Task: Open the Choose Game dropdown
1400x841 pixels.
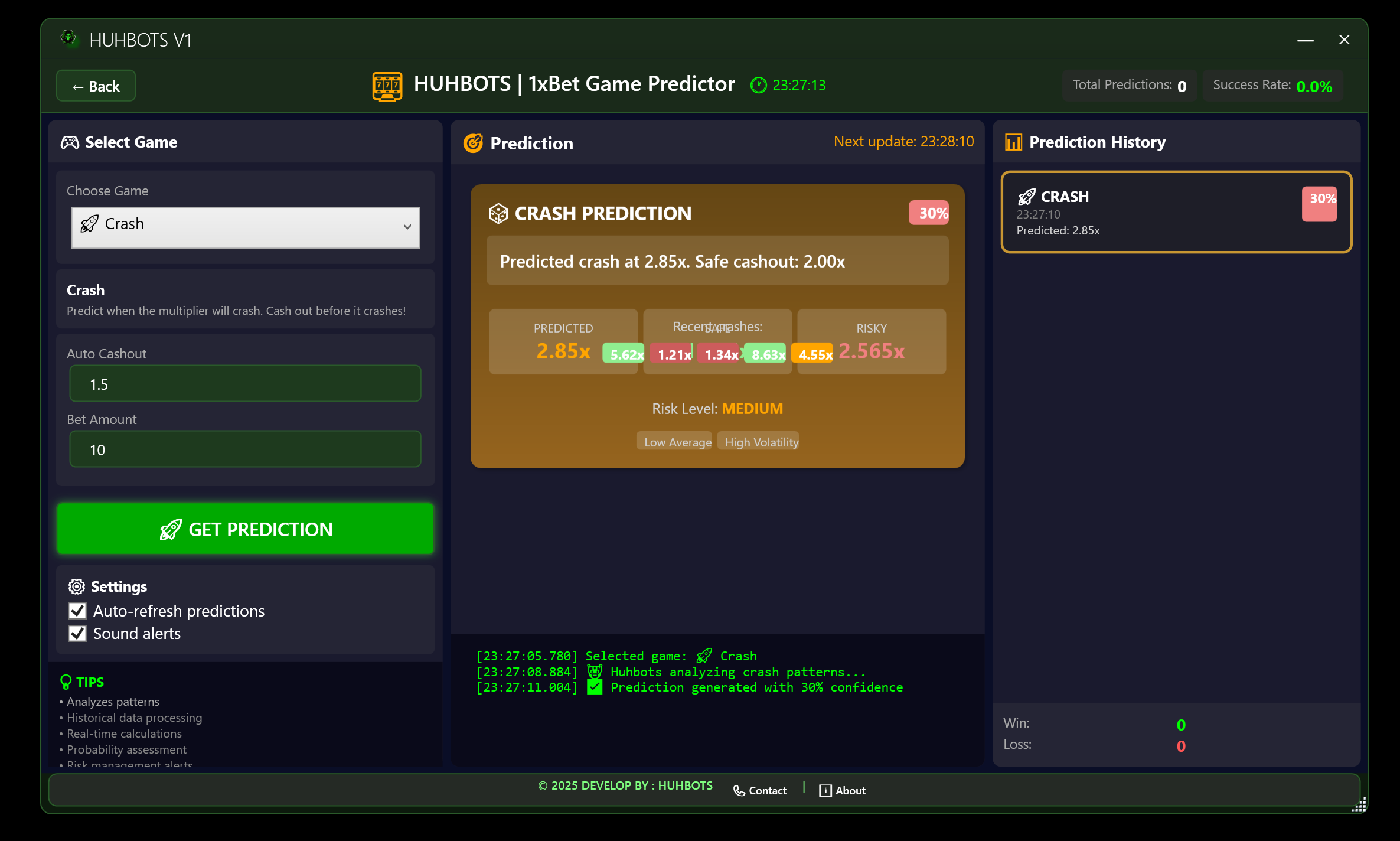Action: click(246, 228)
